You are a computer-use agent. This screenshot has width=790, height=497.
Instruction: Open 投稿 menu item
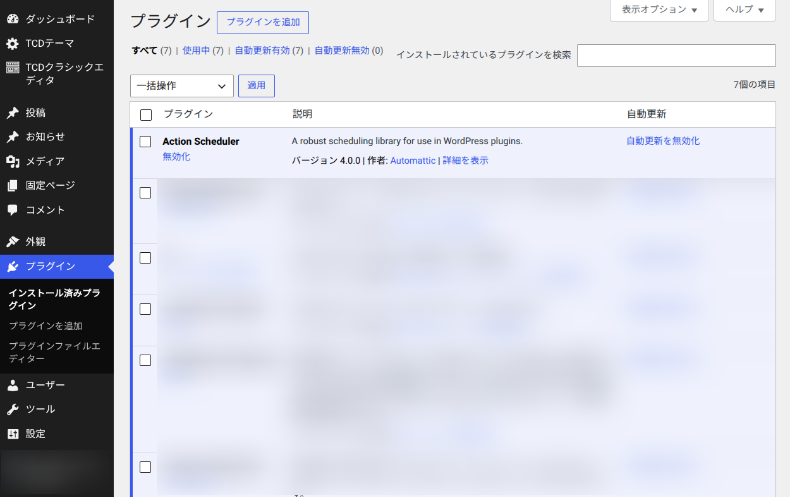pyautogui.click(x=57, y=113)
